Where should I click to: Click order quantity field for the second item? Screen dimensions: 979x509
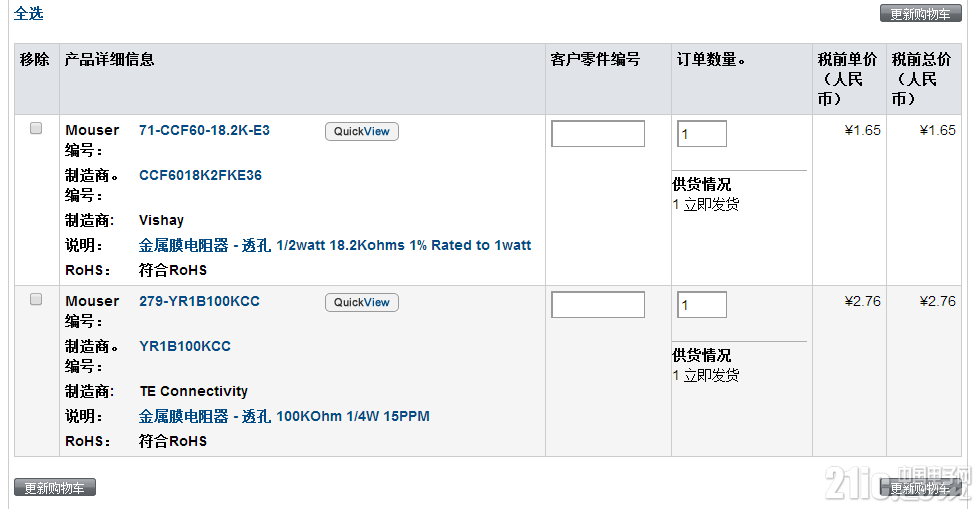(702, 305)
